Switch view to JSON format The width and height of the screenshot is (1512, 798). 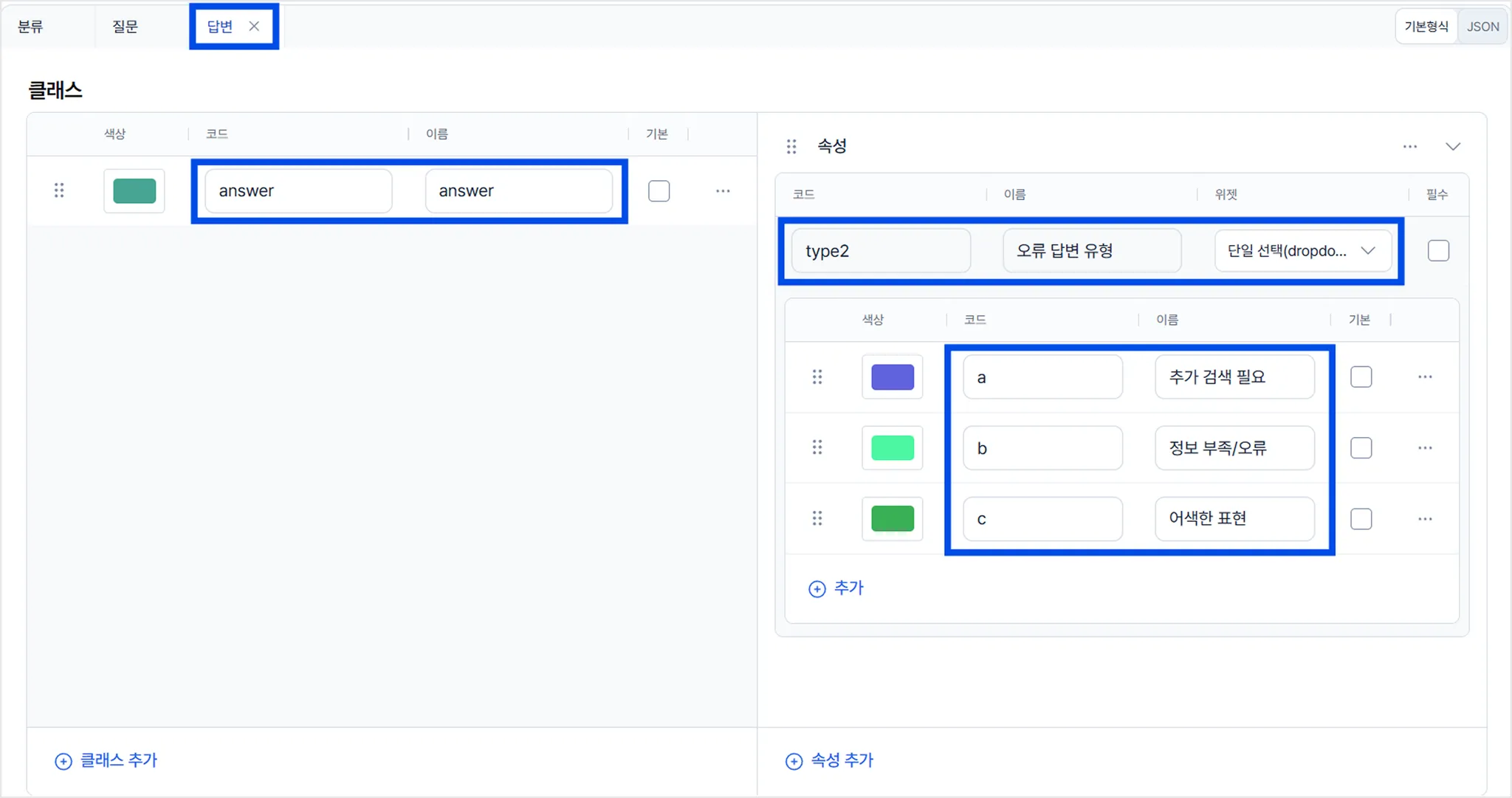(x=1482, y=27)
